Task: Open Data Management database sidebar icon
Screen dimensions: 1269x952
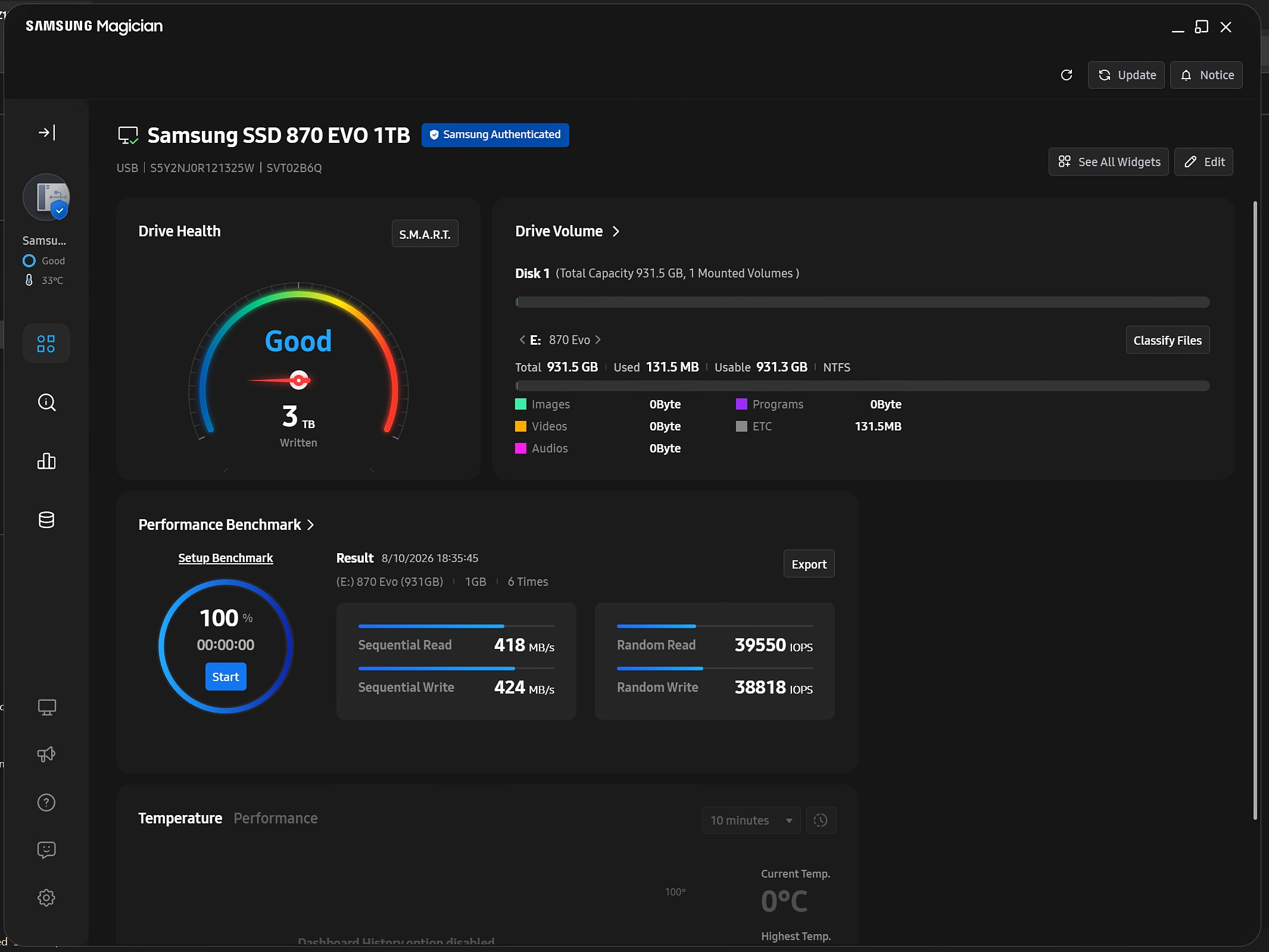Action: point(46,520)
